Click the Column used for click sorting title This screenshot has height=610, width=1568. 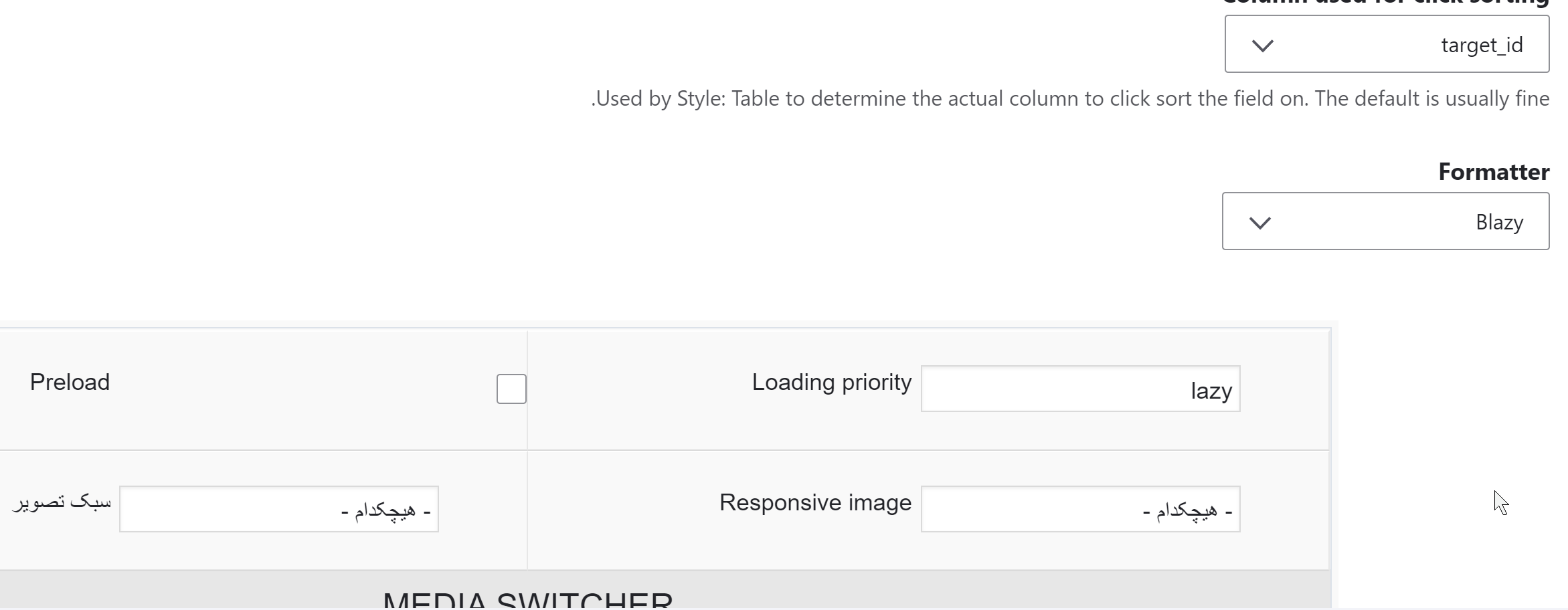click(1385, 3)
